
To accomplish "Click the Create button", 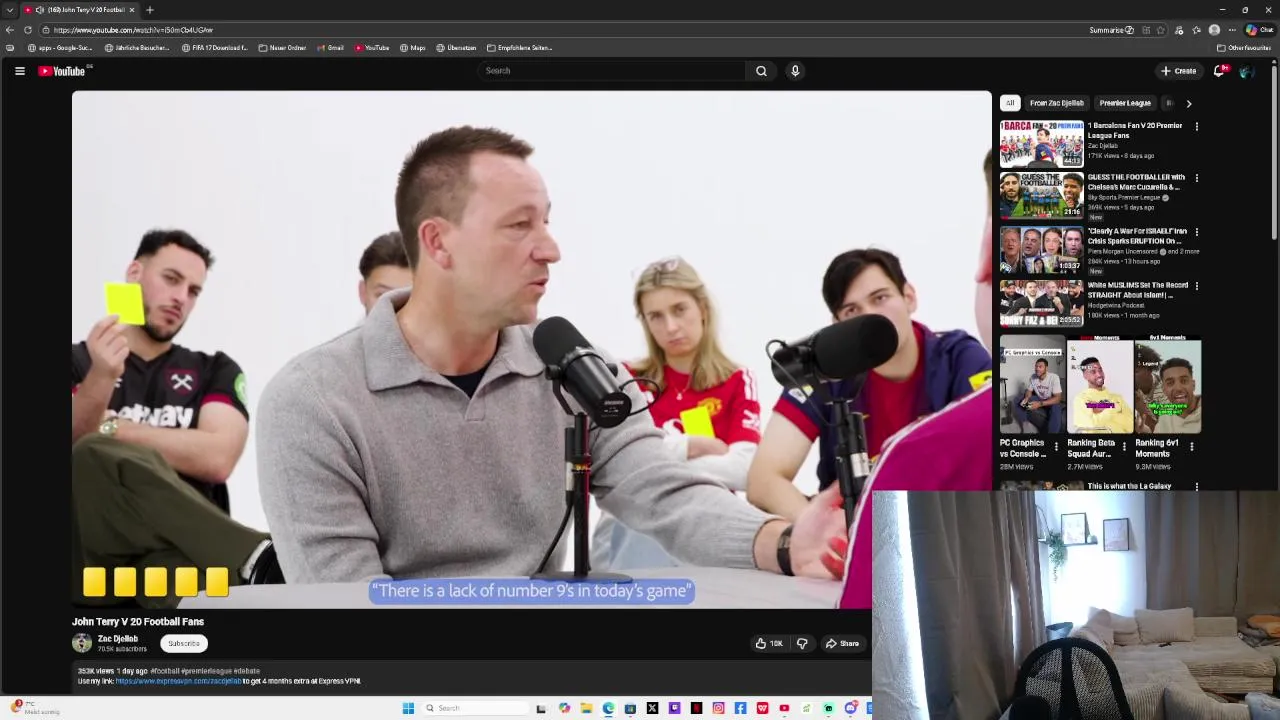I will 1178,71.
